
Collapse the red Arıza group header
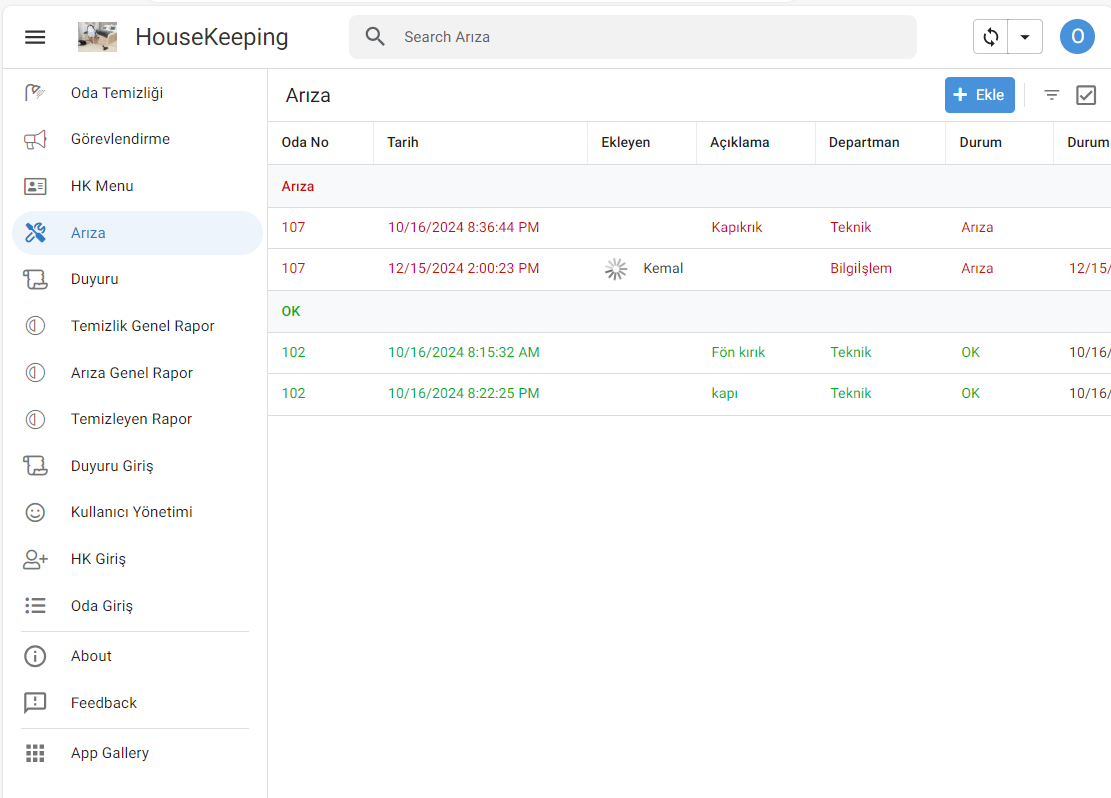689,186
